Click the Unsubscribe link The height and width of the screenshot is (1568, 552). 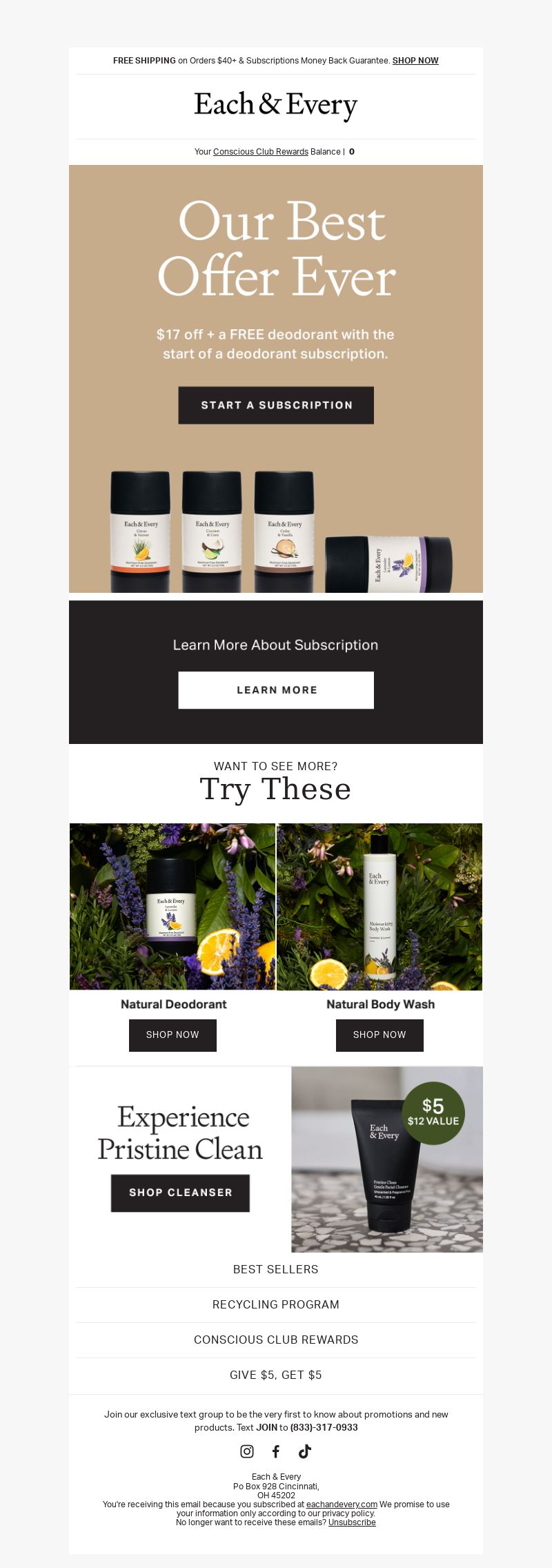352,1522
